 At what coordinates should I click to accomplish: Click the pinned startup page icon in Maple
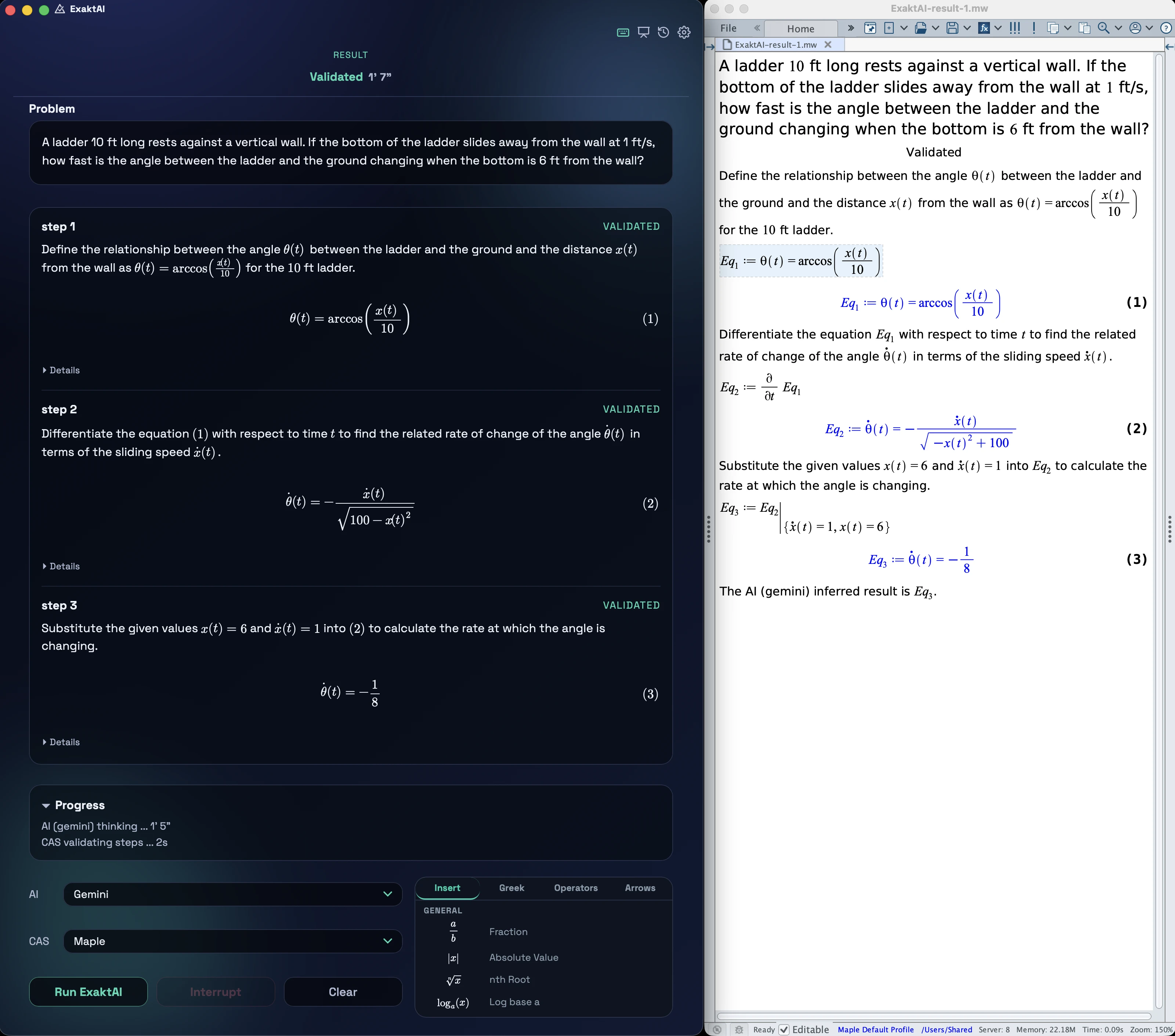(870, 28)
